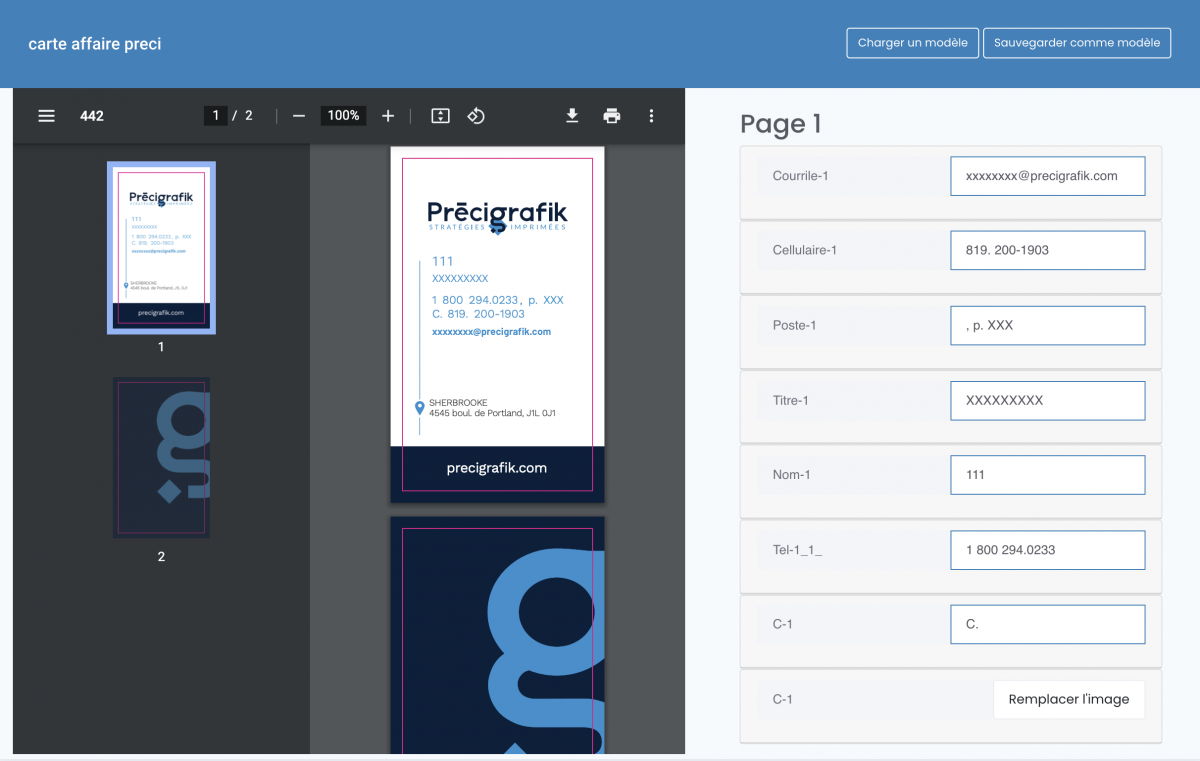Click the SHERBROOKE address text on card
This screenshot has height=761, width=1200.
coord(492,408)
